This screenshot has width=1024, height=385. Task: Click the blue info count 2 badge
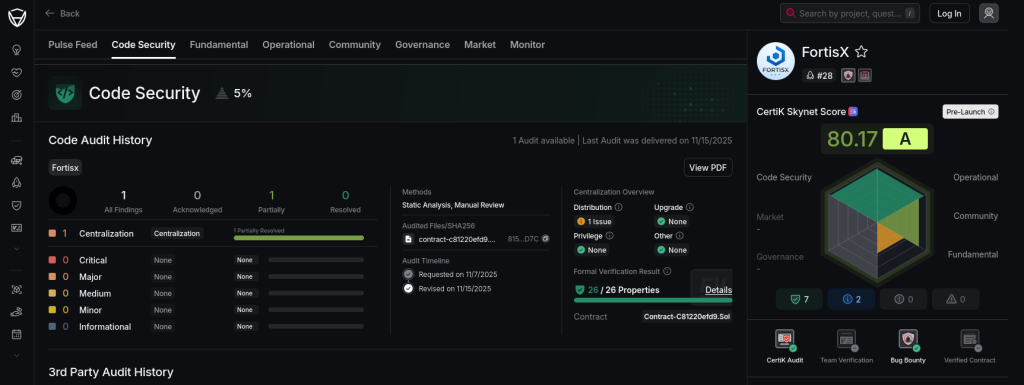click(x=851, y=299)
